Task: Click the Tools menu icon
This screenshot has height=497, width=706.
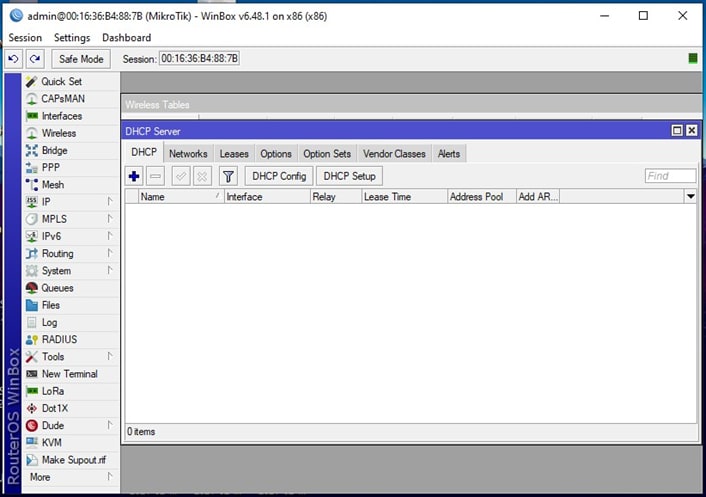Action: click(x=32, y=357)
